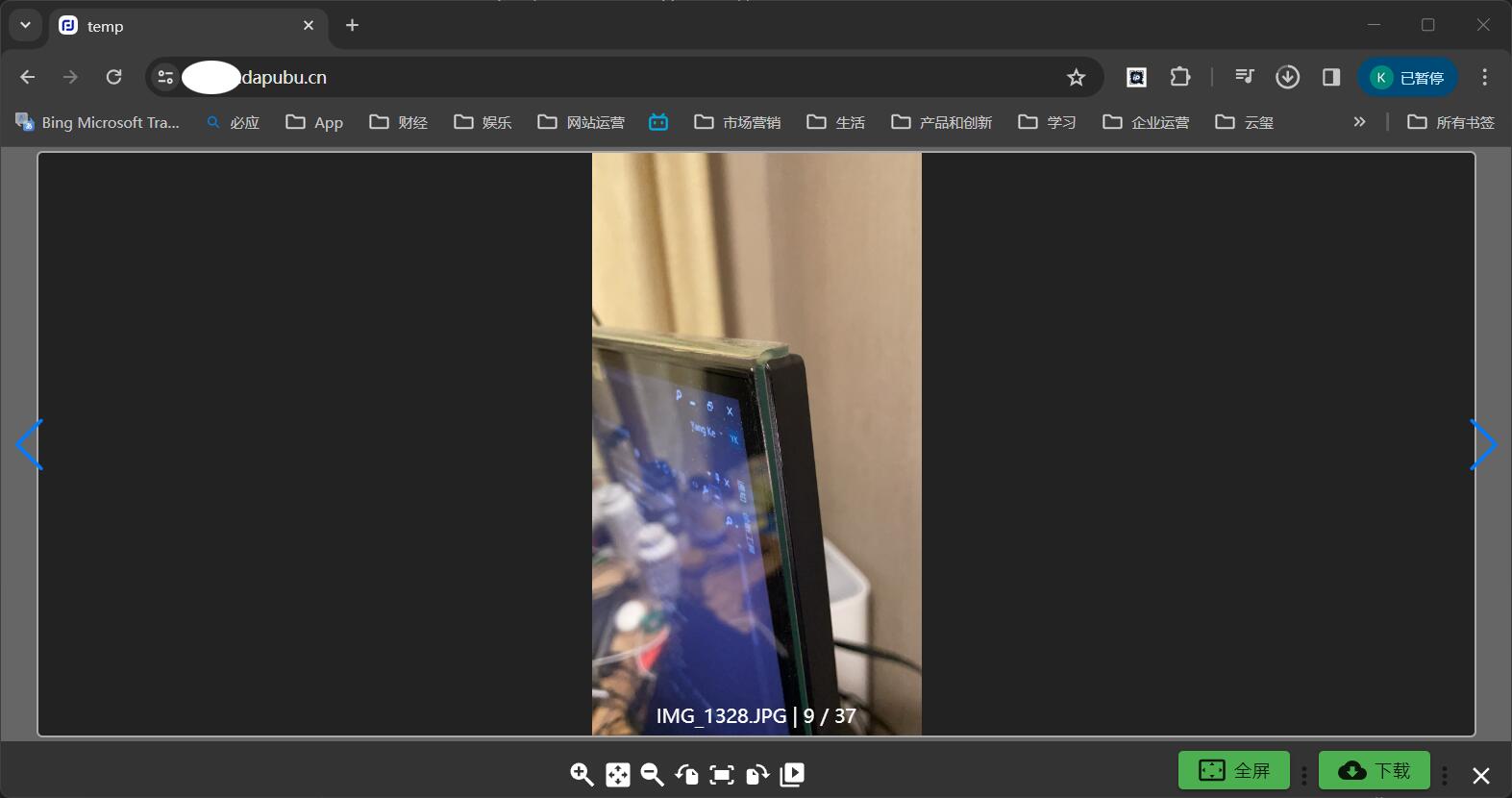Open the 市场营销 bookmarks folder
The image size is (1512, 798).
738,122
